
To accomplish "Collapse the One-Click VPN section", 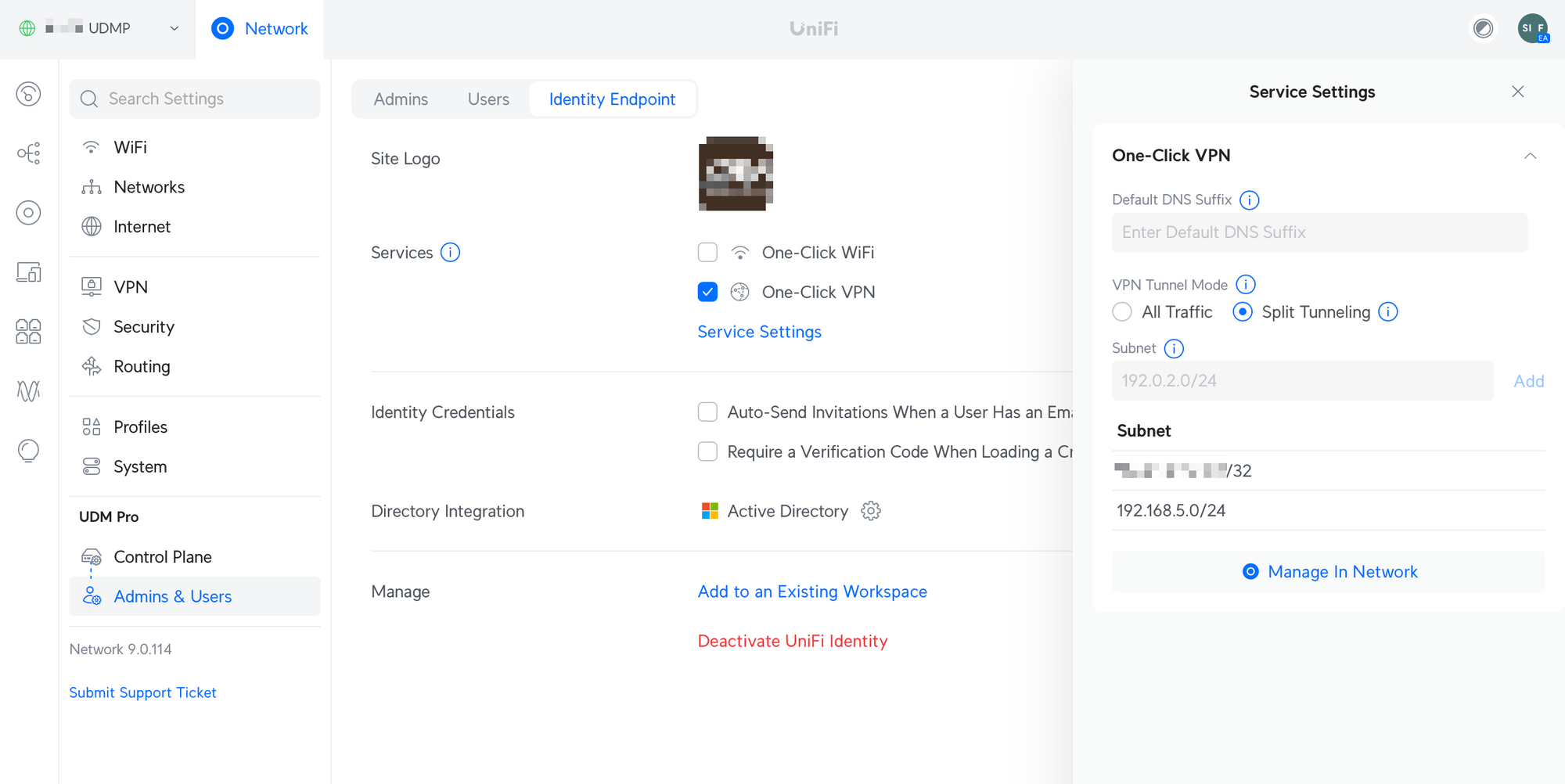I will 1530,156.
